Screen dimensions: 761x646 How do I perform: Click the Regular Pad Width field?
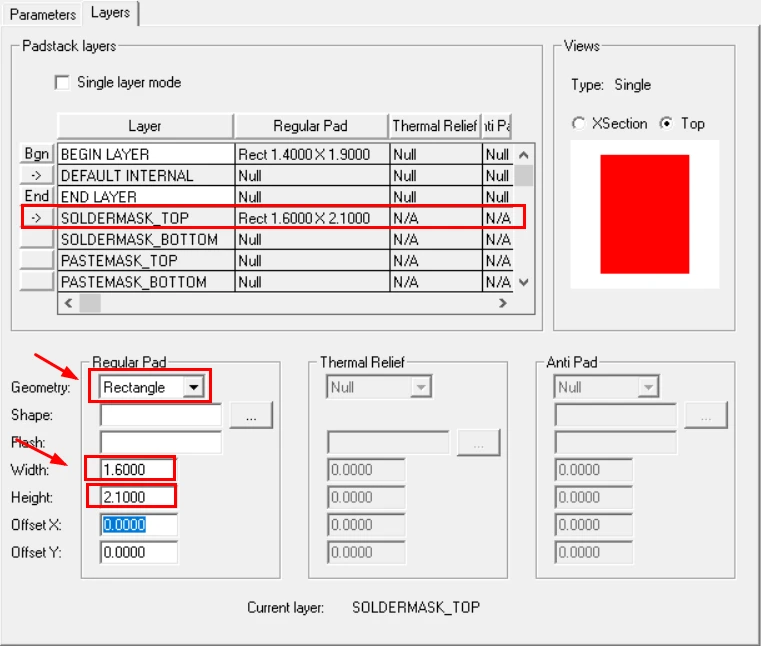tap(138, 469)
